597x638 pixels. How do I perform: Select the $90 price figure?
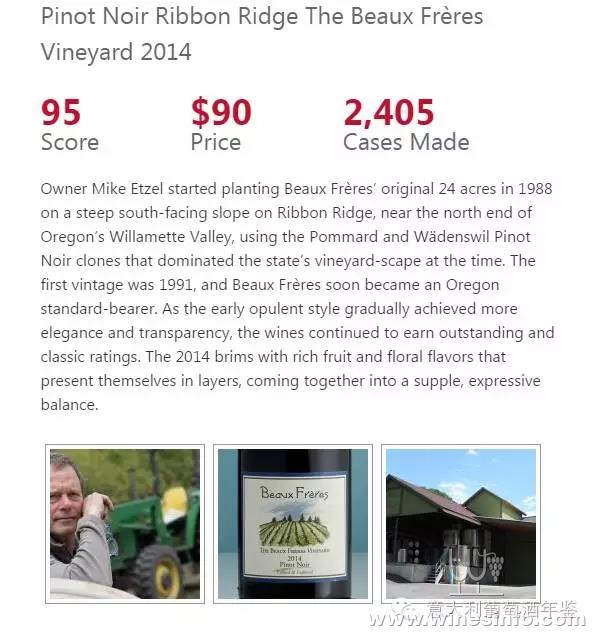[222, 112]
